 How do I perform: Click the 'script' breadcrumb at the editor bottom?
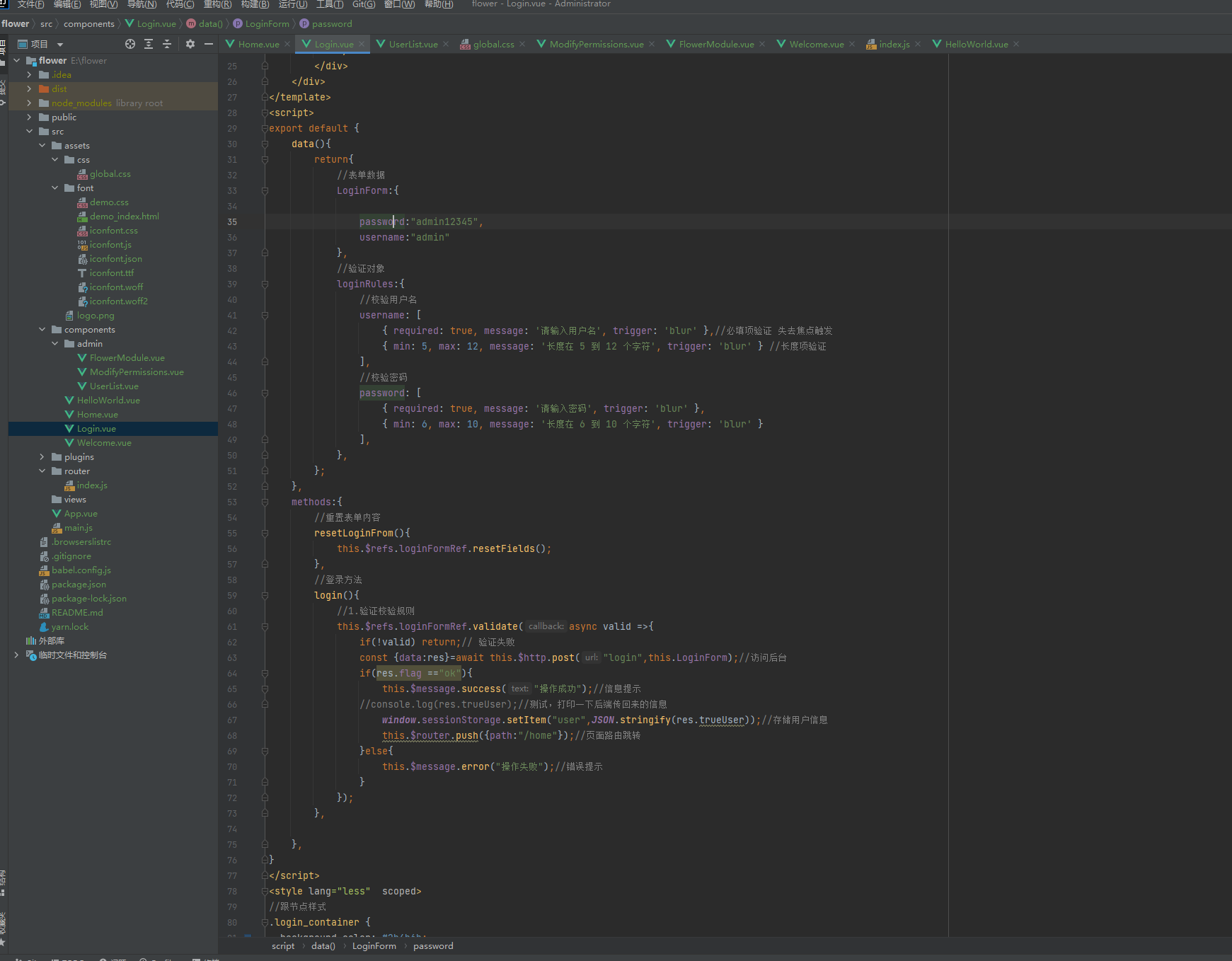point(283,945)
